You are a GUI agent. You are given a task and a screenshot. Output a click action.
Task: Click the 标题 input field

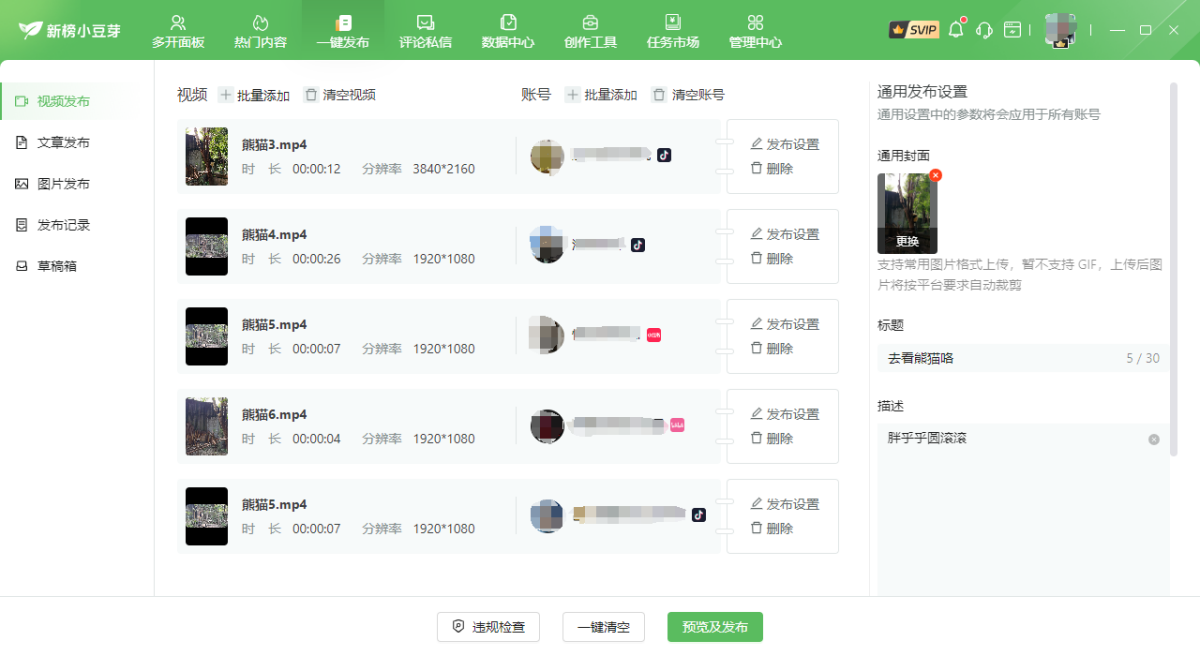(x=1000, y=358)
